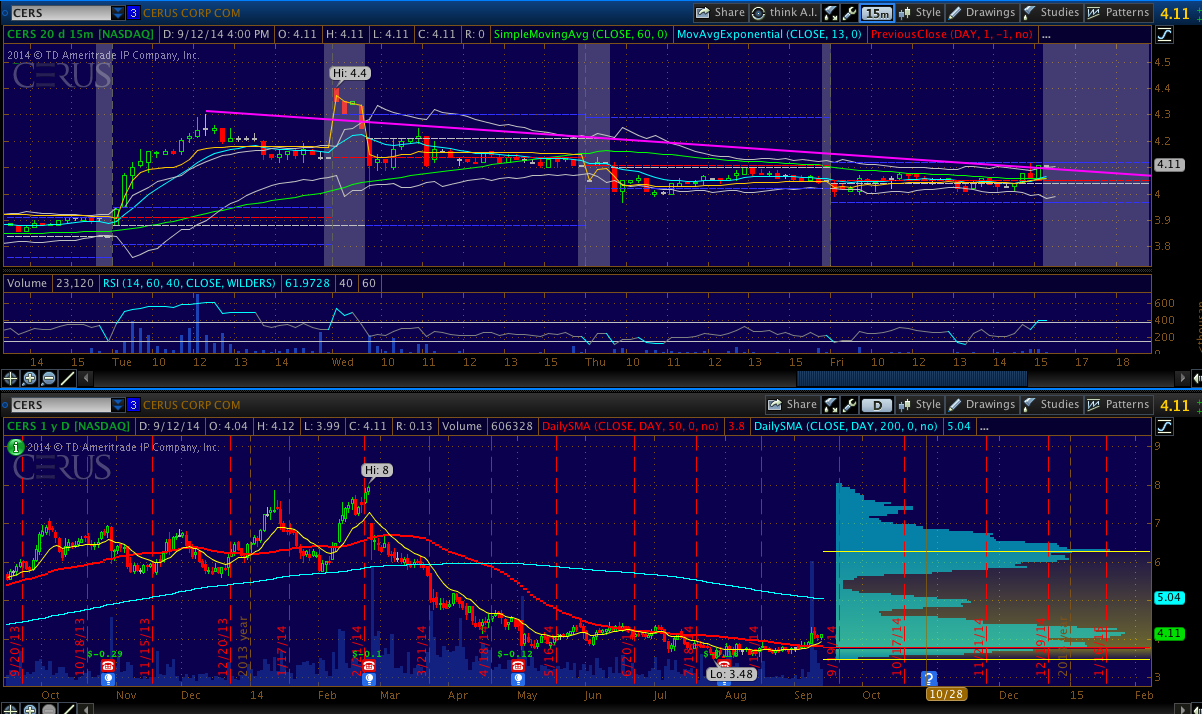Open chart settings wrench in upper chart
The width and height of the screenshot is (1202, 714).
point(849,13)
